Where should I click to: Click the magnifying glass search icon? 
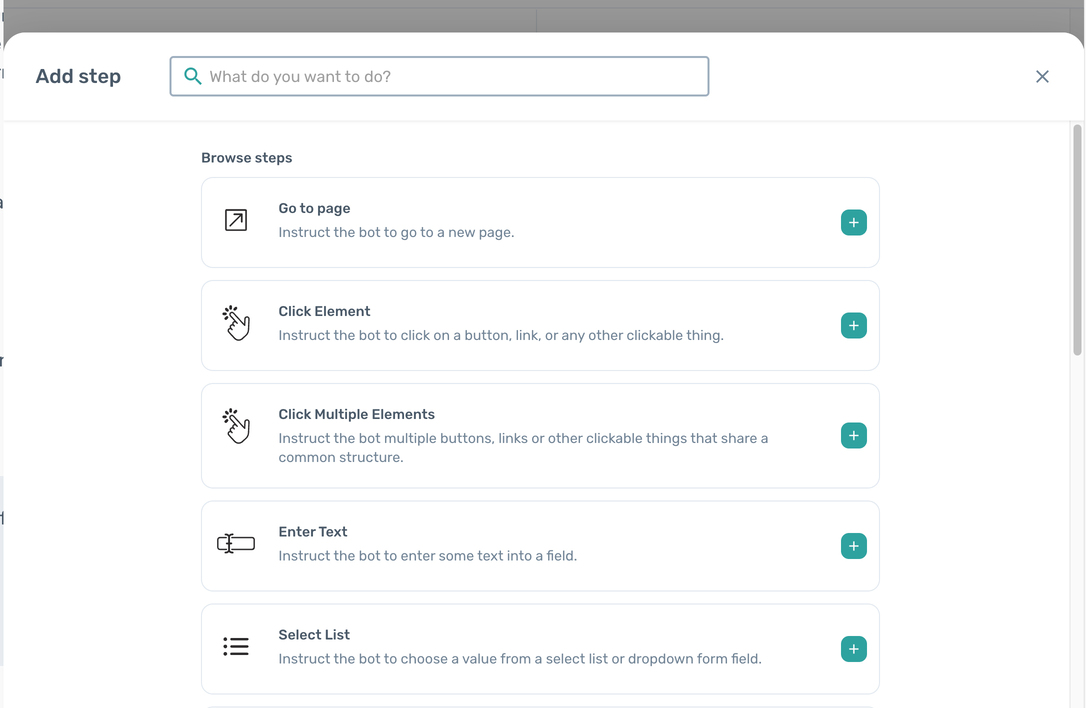[x=193, y=76]
